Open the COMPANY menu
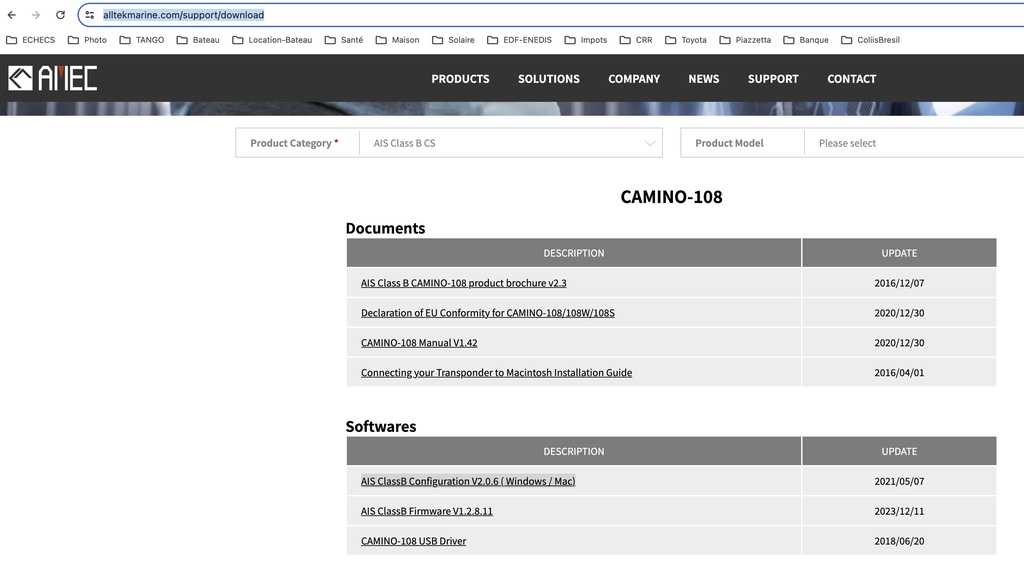This screenshot has width=1024, height=569. 633,78
